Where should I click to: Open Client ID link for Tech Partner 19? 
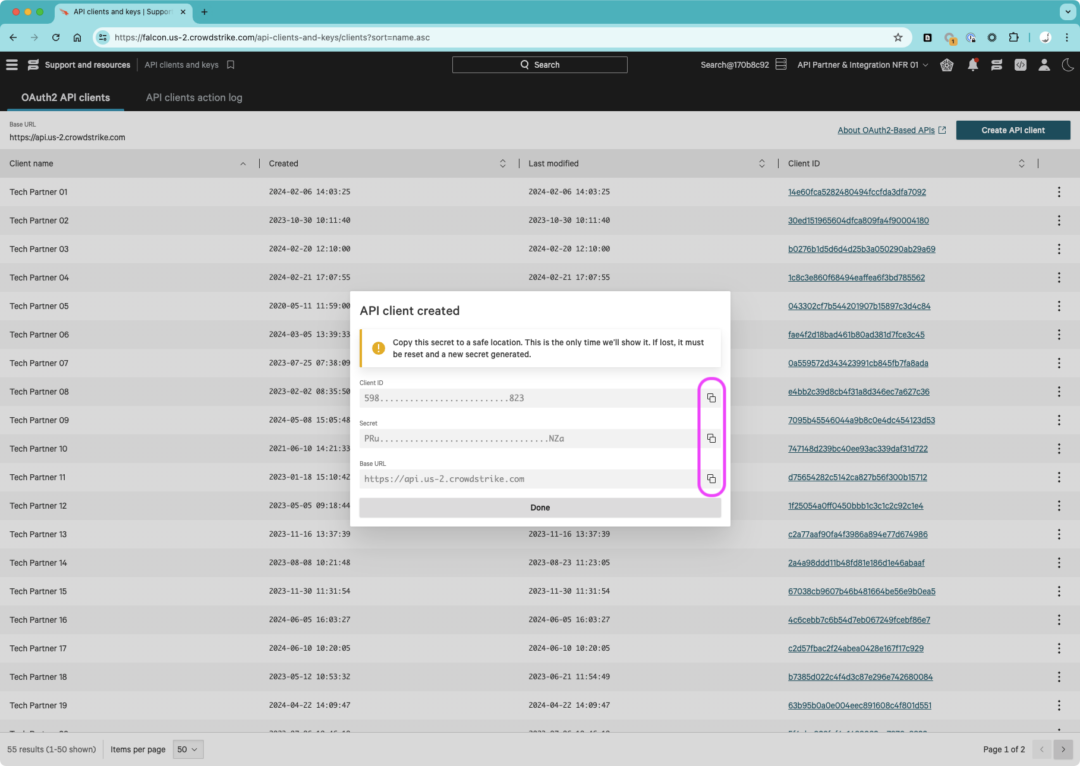click(x=860, y=705)
